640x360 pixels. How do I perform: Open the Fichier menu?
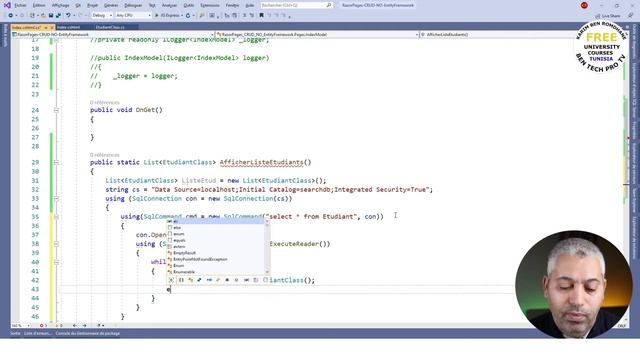20,5
